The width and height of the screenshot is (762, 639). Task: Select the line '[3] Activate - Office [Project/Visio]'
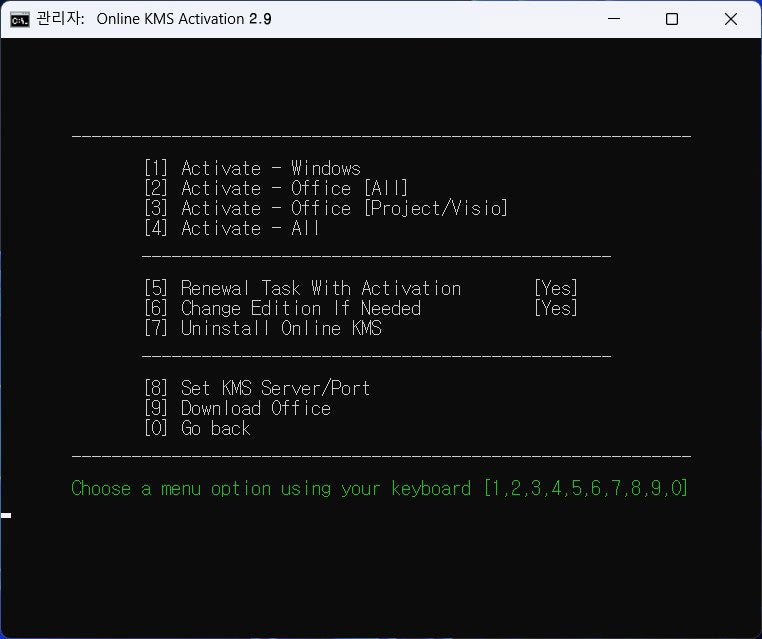(326, 208)
